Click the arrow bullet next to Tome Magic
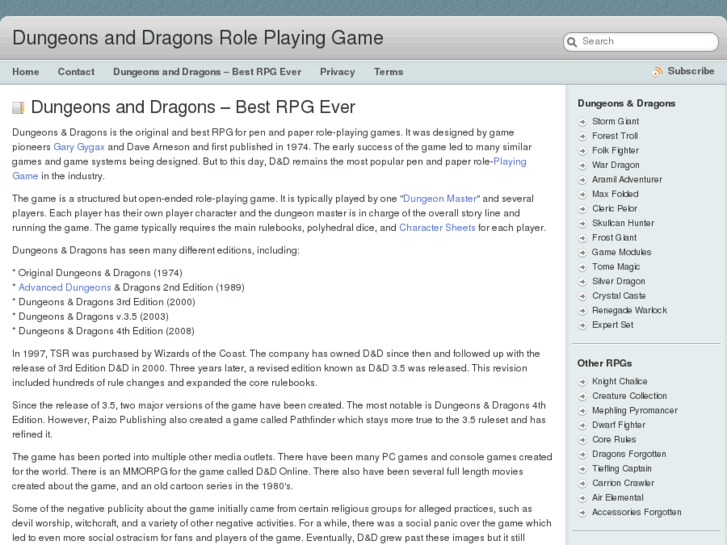727x545 pixels. [x=582, y=267]
